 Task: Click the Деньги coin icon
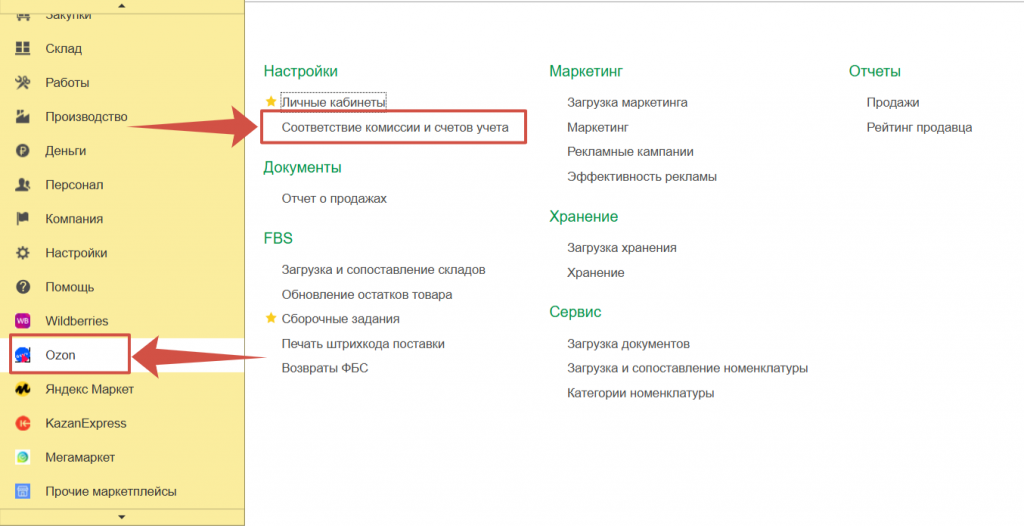tap(22, 151)
